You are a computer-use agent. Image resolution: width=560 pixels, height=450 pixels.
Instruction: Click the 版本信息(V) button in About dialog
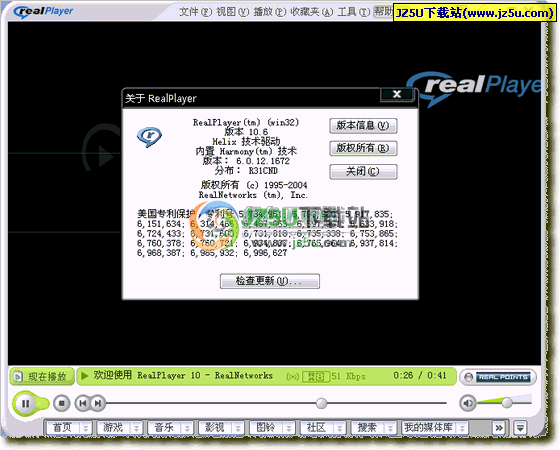point(363,126)
